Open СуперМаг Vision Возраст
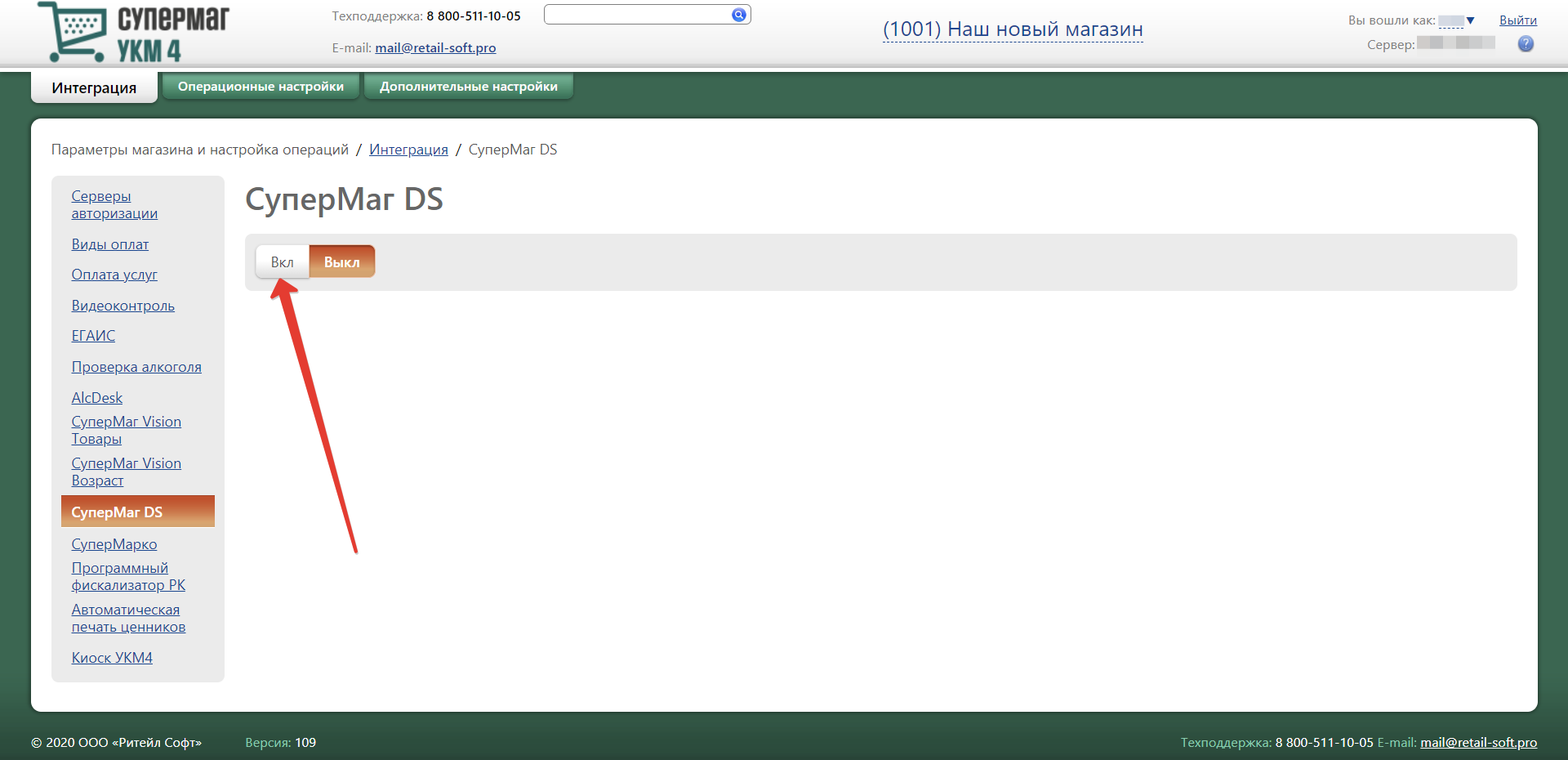The width and height of the screenshot is (1568, 760). tap(127, 472)
